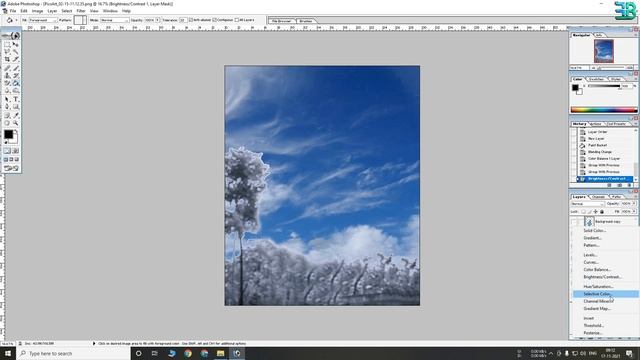Select the Type tool
This screenshot has height=360, width=640.
pyautogui.click(x=16, y=99)
